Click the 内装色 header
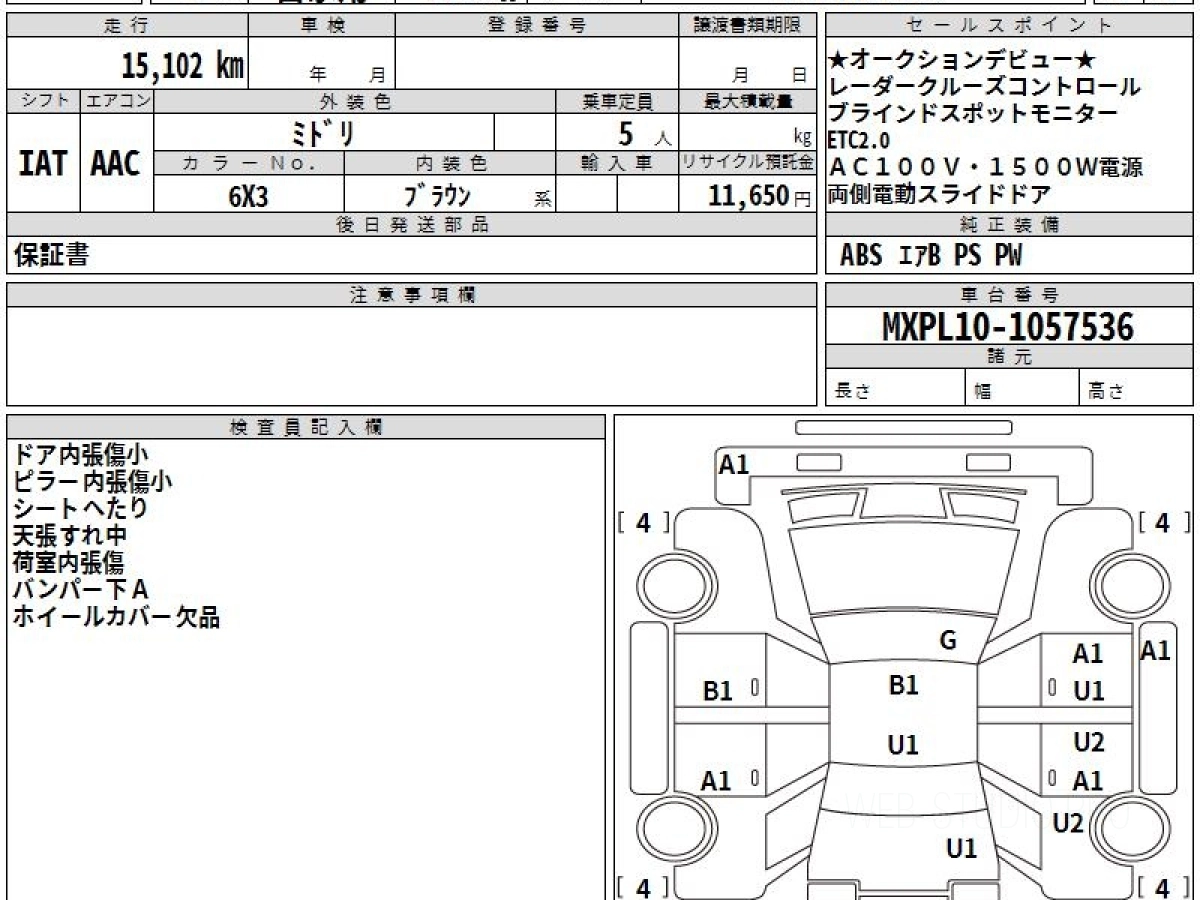Image resolution: width=1200 pixels, height=900 pixels. click(450, 163)
